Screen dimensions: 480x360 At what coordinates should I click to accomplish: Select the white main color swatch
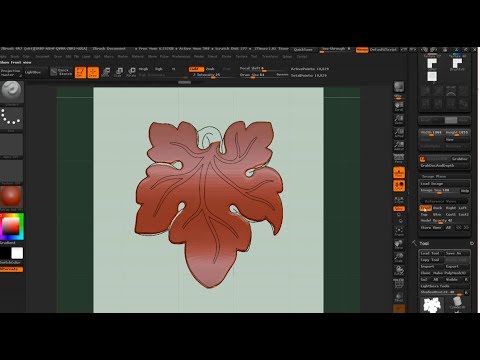tap(17, 253)
